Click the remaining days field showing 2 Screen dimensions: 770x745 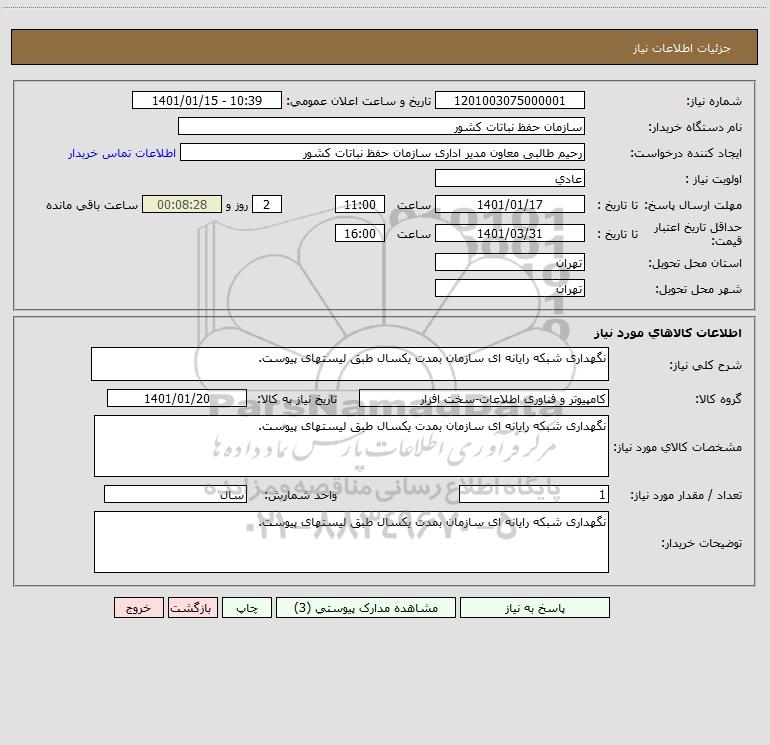pyautogui.click(x=267, y=204)
